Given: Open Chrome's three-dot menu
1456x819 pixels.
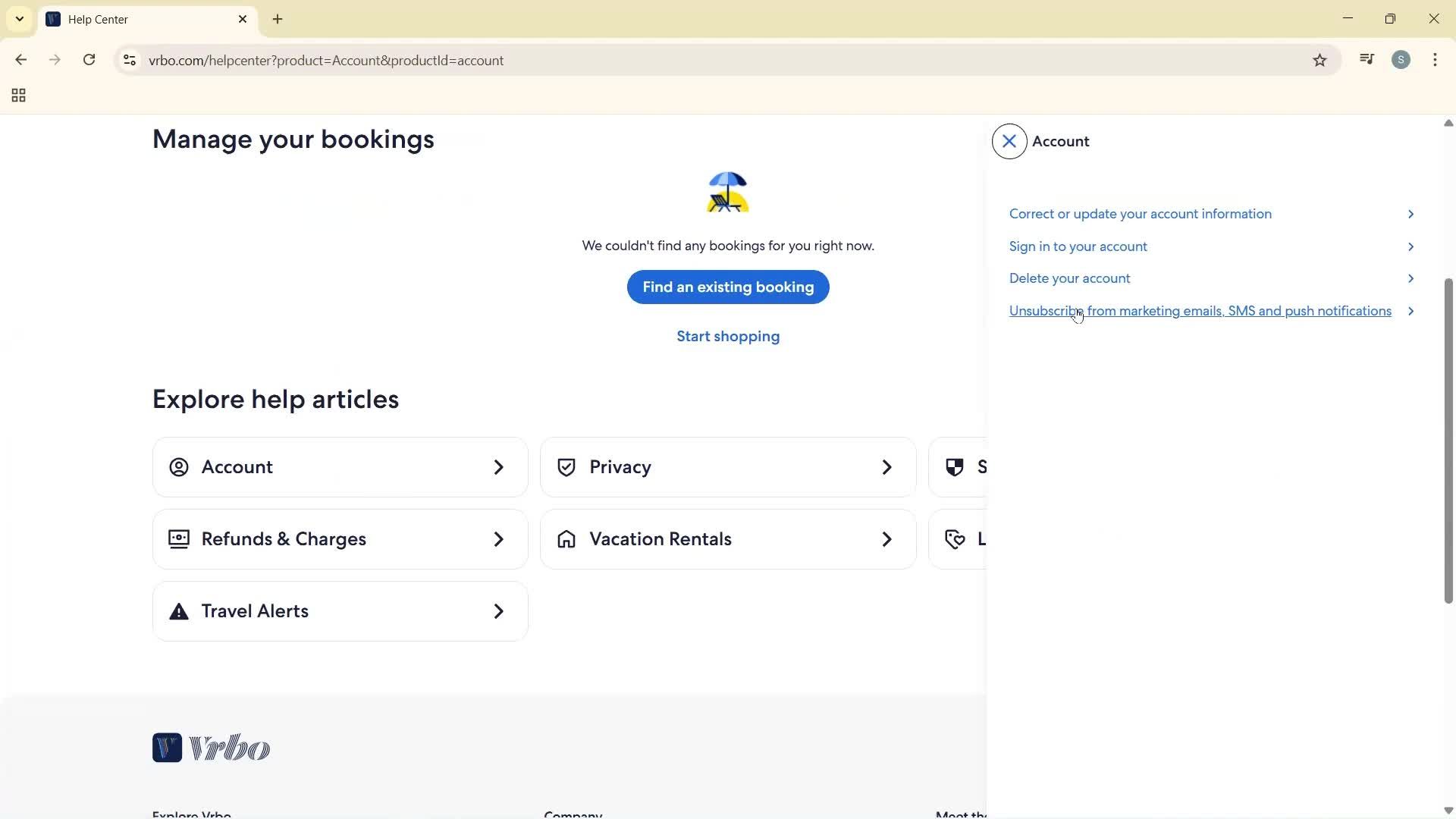Looking at the screenshot, I should pyautogui.click(x=1436, y=60).
